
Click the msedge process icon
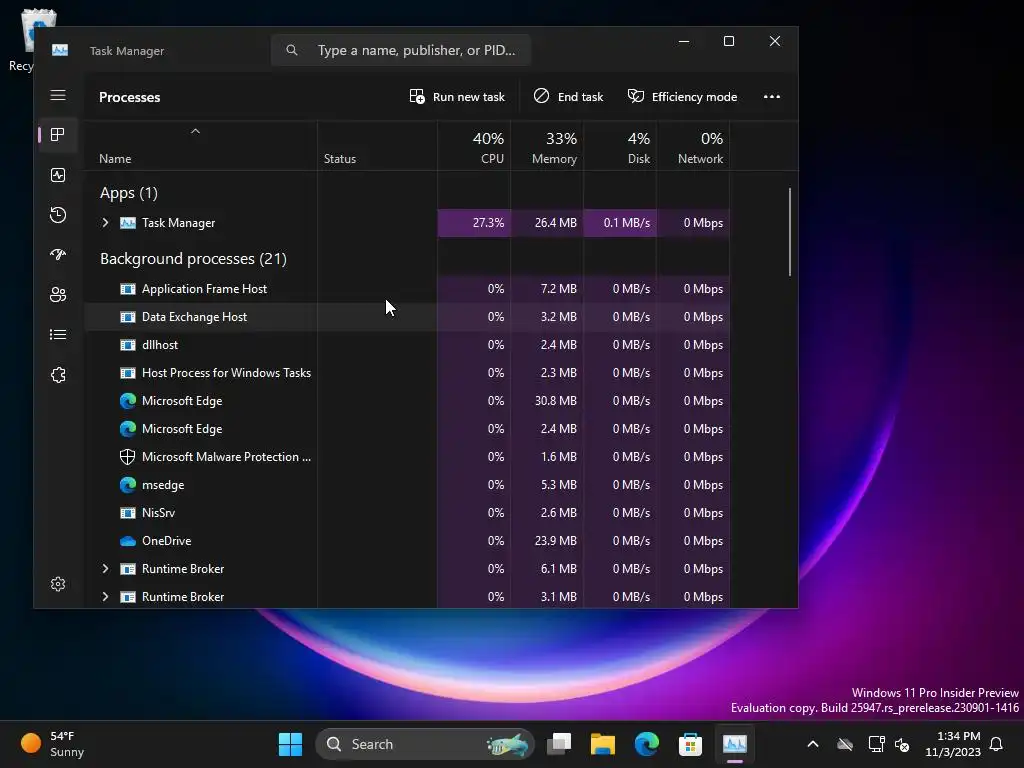[x=128, y=485]
